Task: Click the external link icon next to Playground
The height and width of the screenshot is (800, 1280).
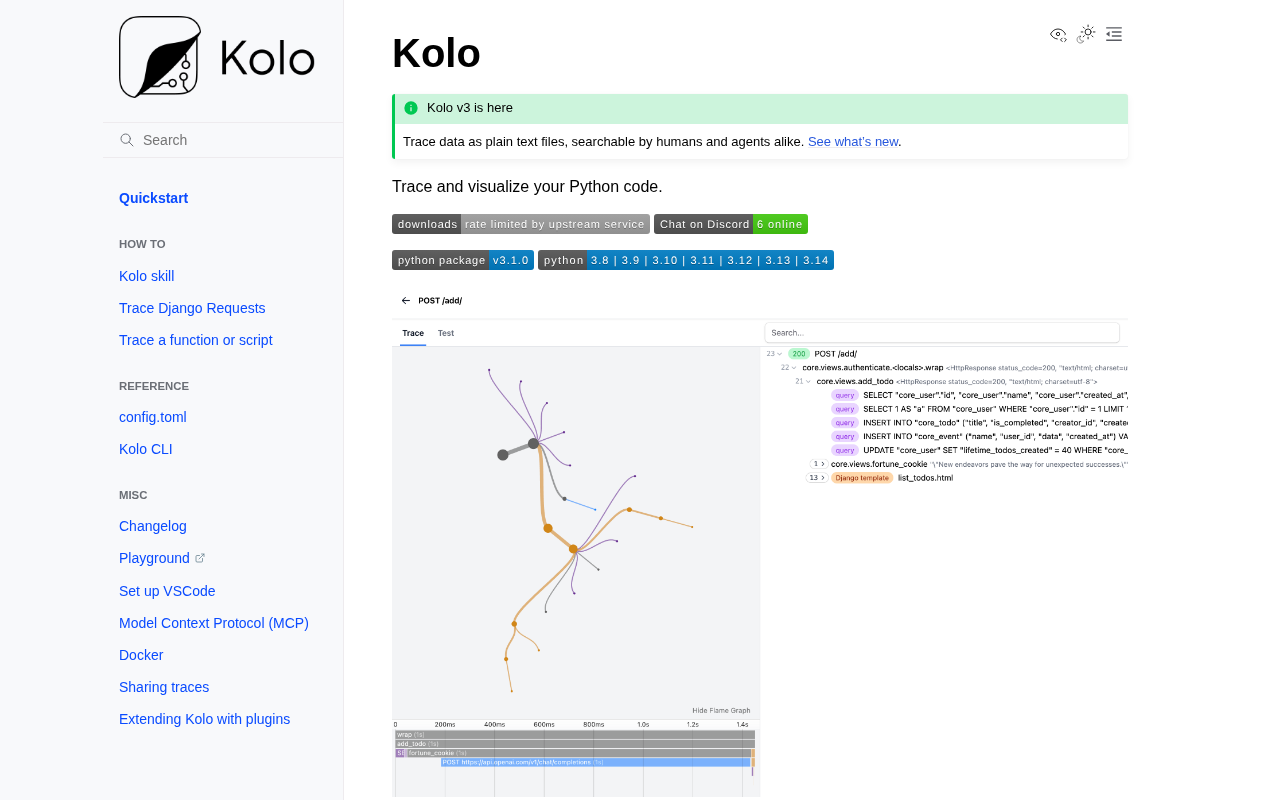Action: pos(200,558)
